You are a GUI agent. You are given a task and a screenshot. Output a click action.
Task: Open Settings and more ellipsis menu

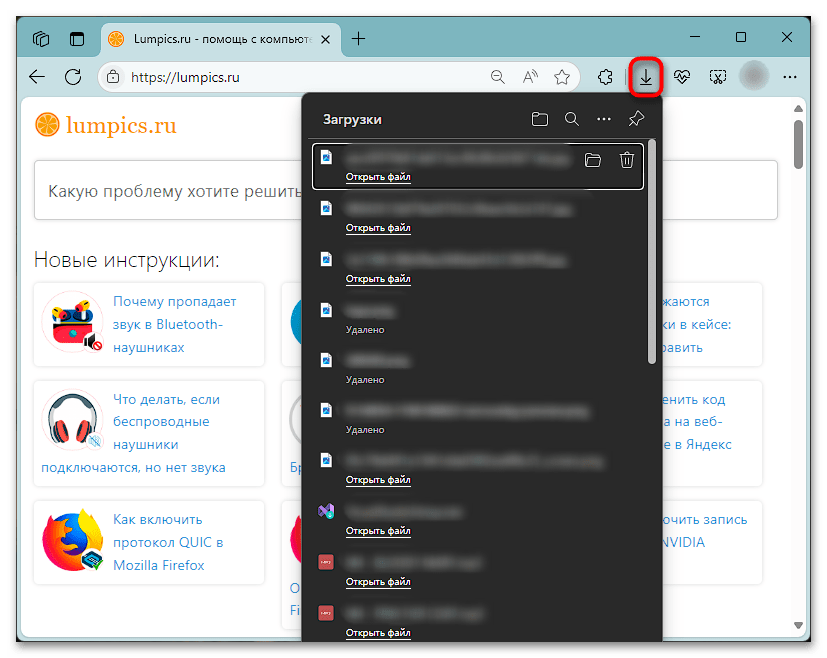[x=790, y=77]
